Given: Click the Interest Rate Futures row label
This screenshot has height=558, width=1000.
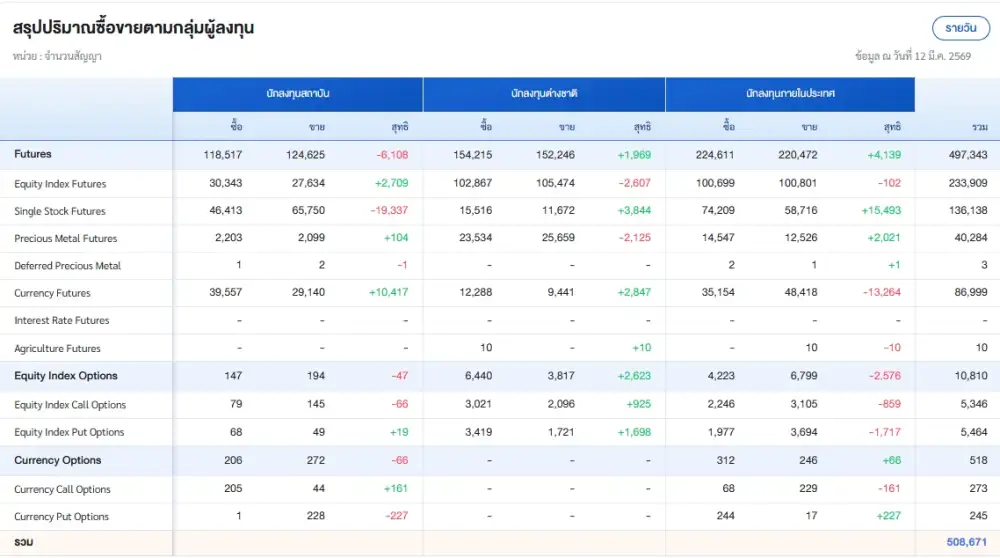Looking at the screenshot, I should (62, 321).
